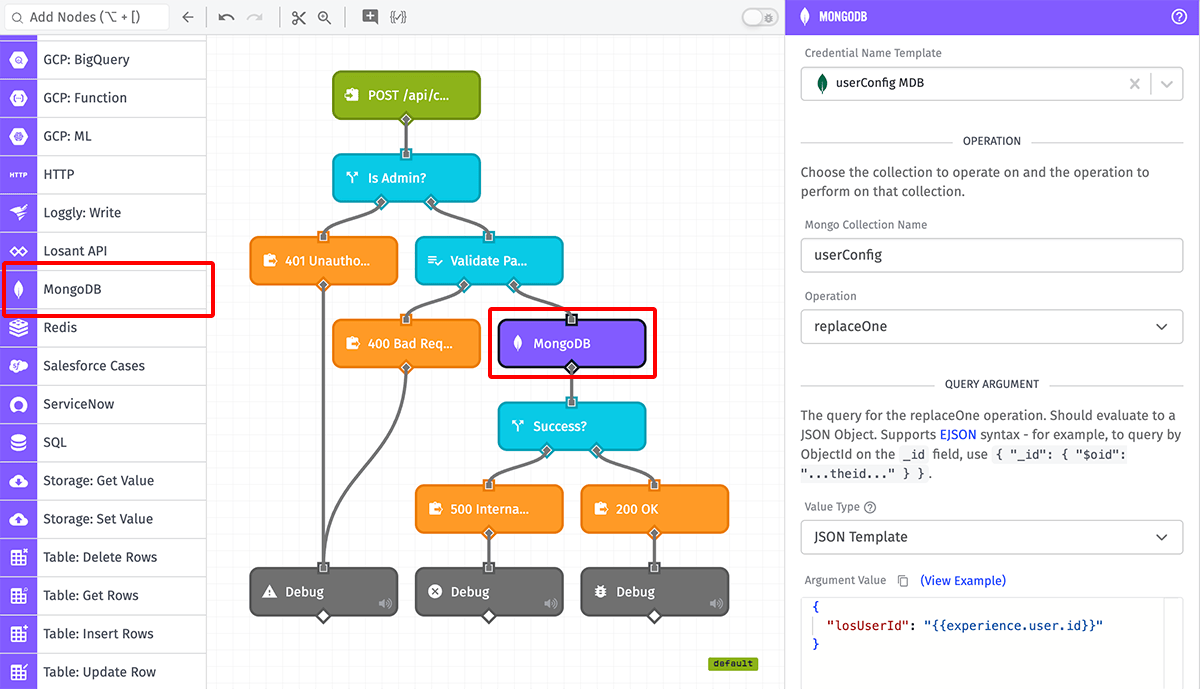
Task: Click the Storage: Get Value icon
Action: (x=18, y=481)
